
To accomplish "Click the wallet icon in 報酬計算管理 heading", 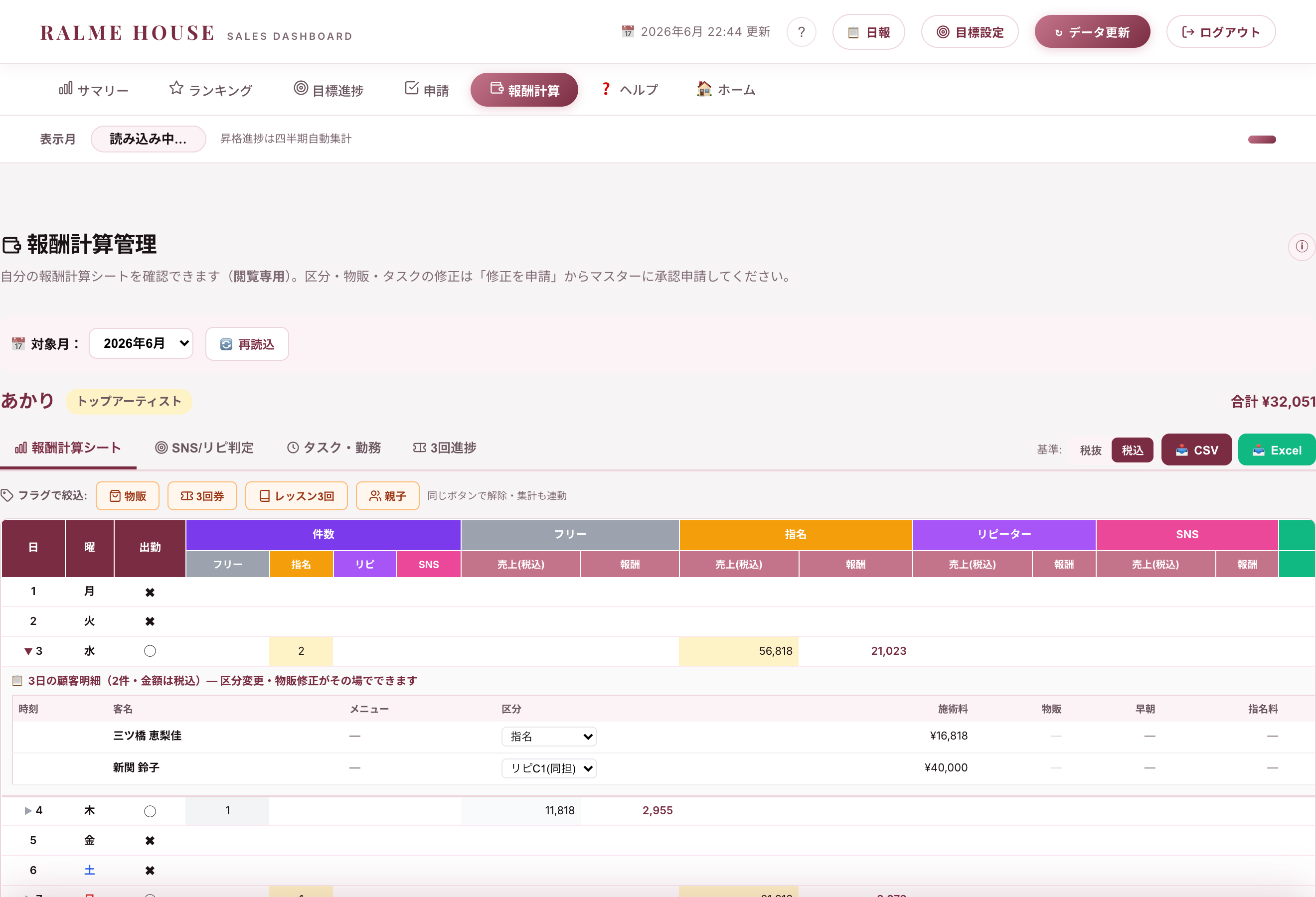I will coord(11,246).
